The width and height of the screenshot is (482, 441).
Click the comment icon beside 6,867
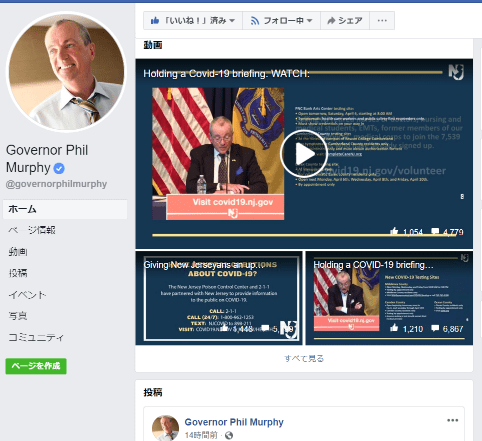435,328
